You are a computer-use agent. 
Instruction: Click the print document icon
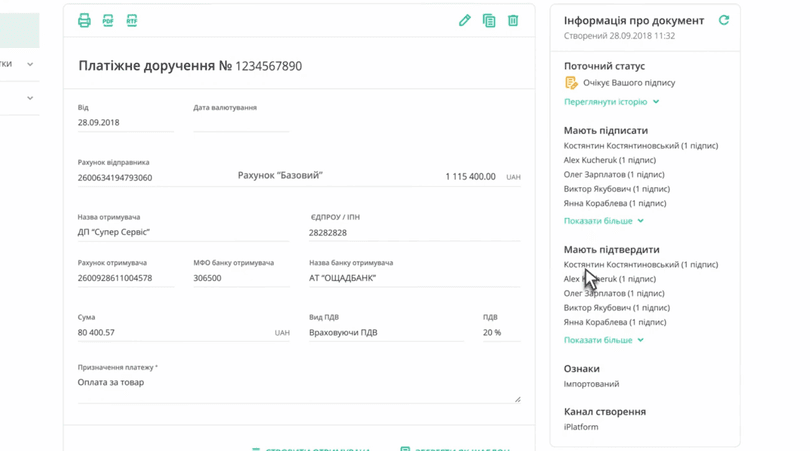84,21
